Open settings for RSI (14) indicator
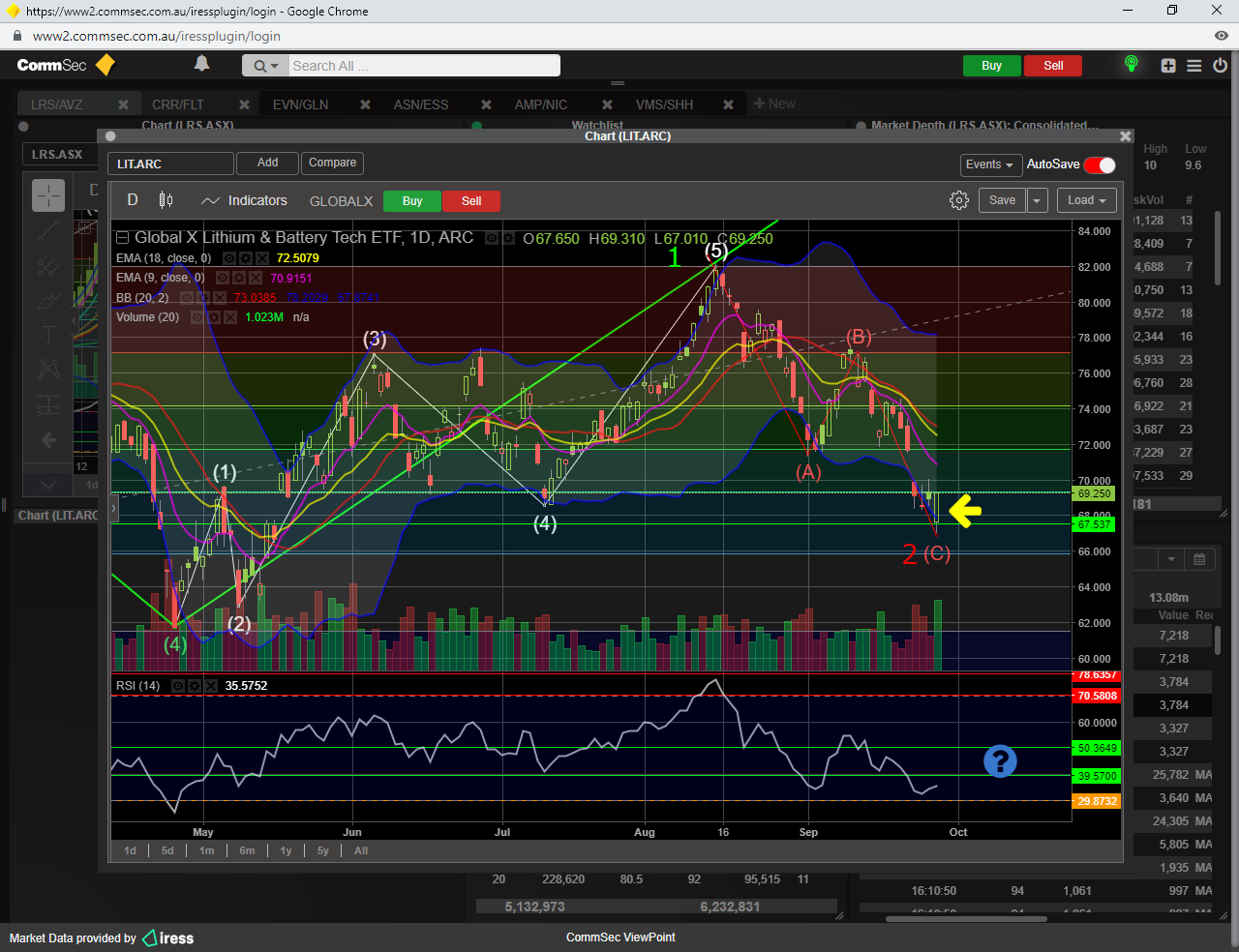The width and height of the screenshot is (1239, 952). click(x=195, y=686)
